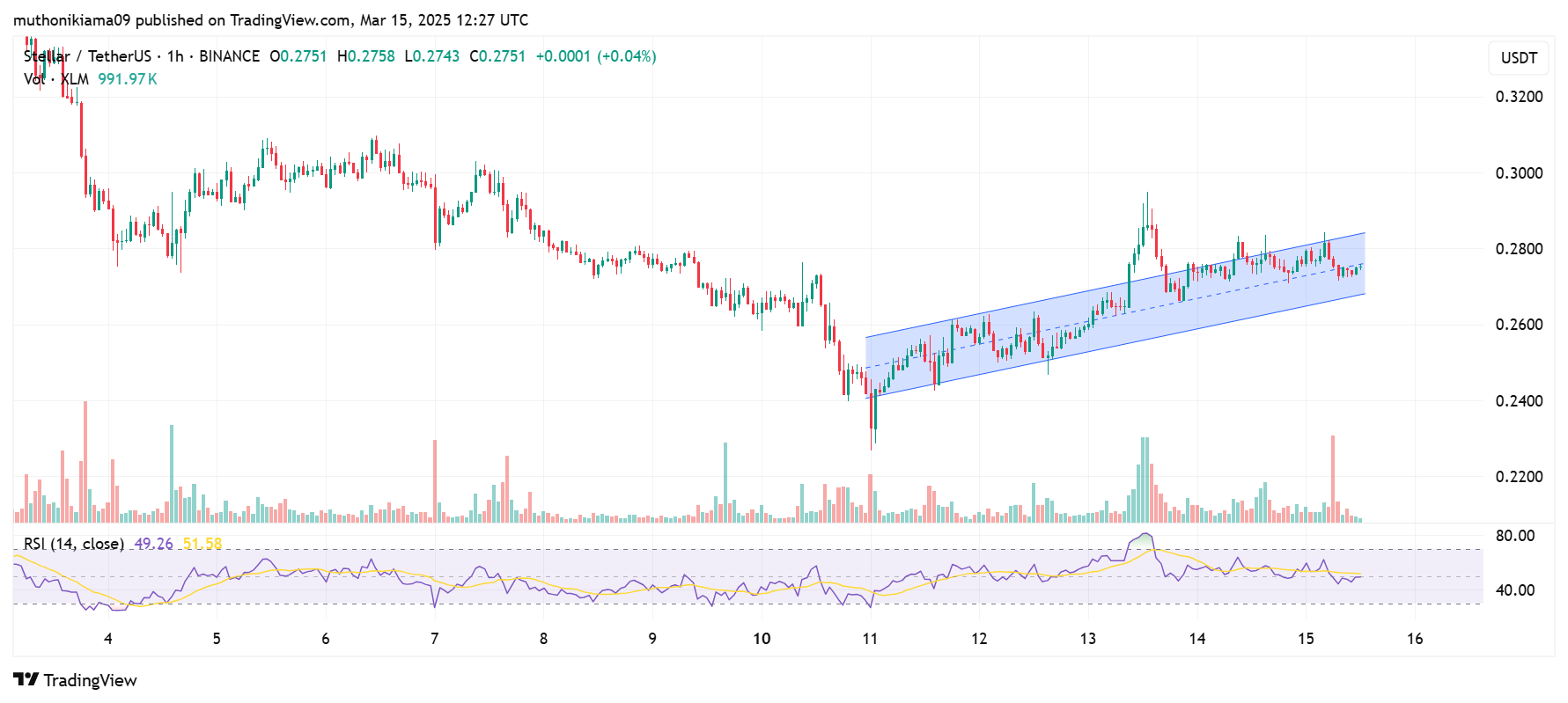
Task: Click the TradingView logo at bottom left
Action: pos(76,680)
